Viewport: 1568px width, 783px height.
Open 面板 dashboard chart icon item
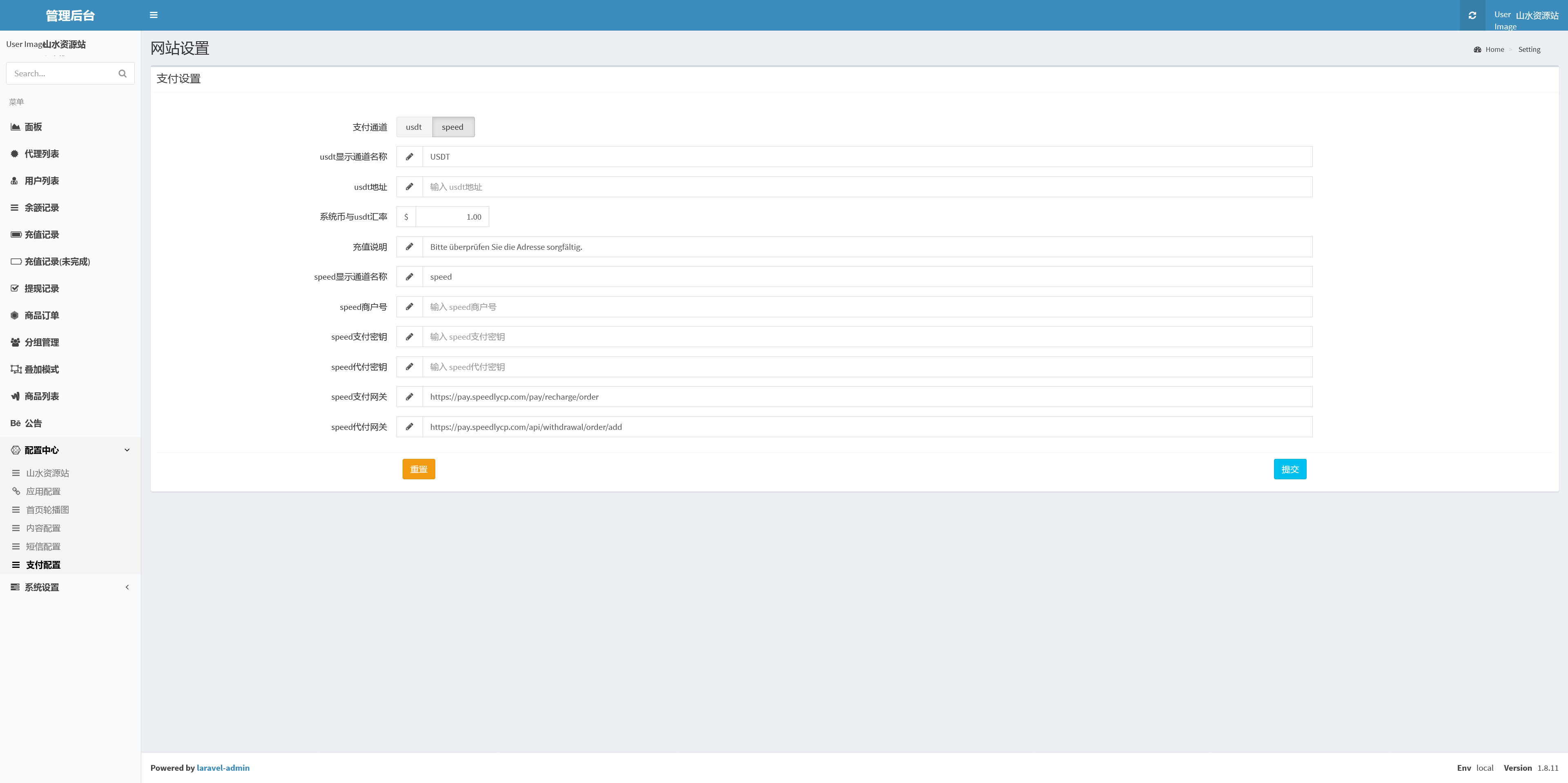(15, 127)
